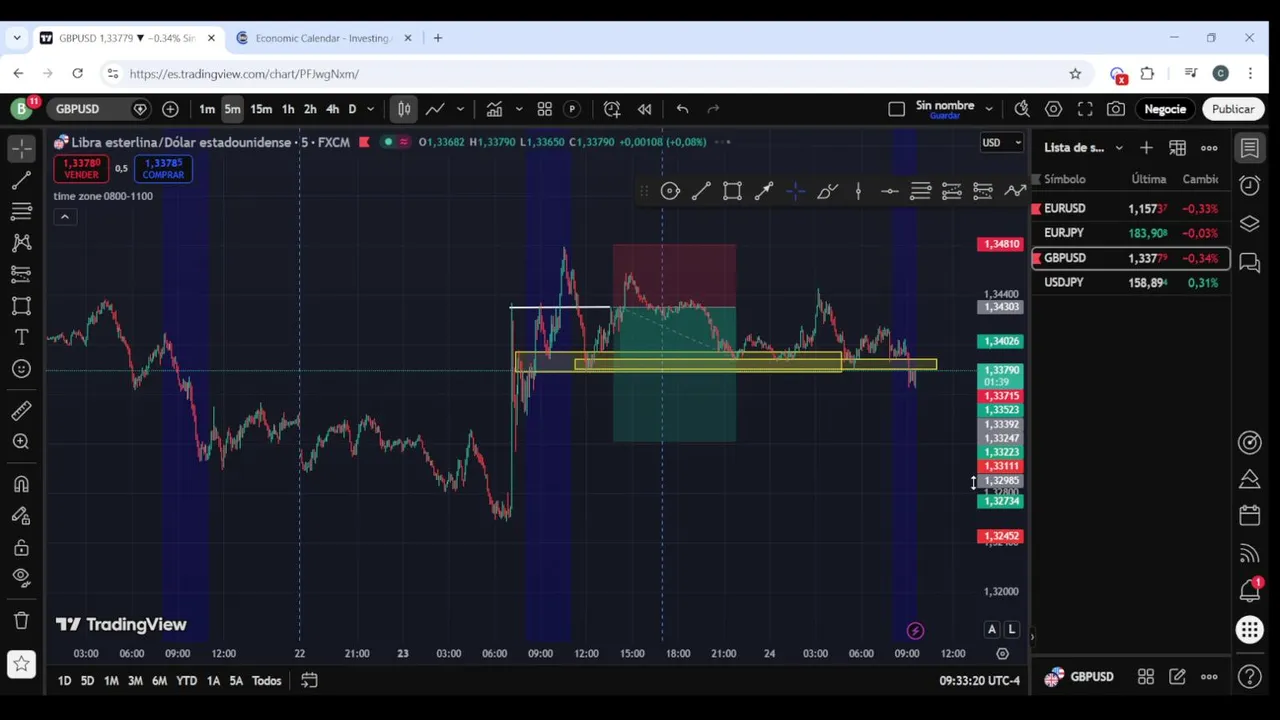Open chart settings hexagon icon

point(1053,109)
